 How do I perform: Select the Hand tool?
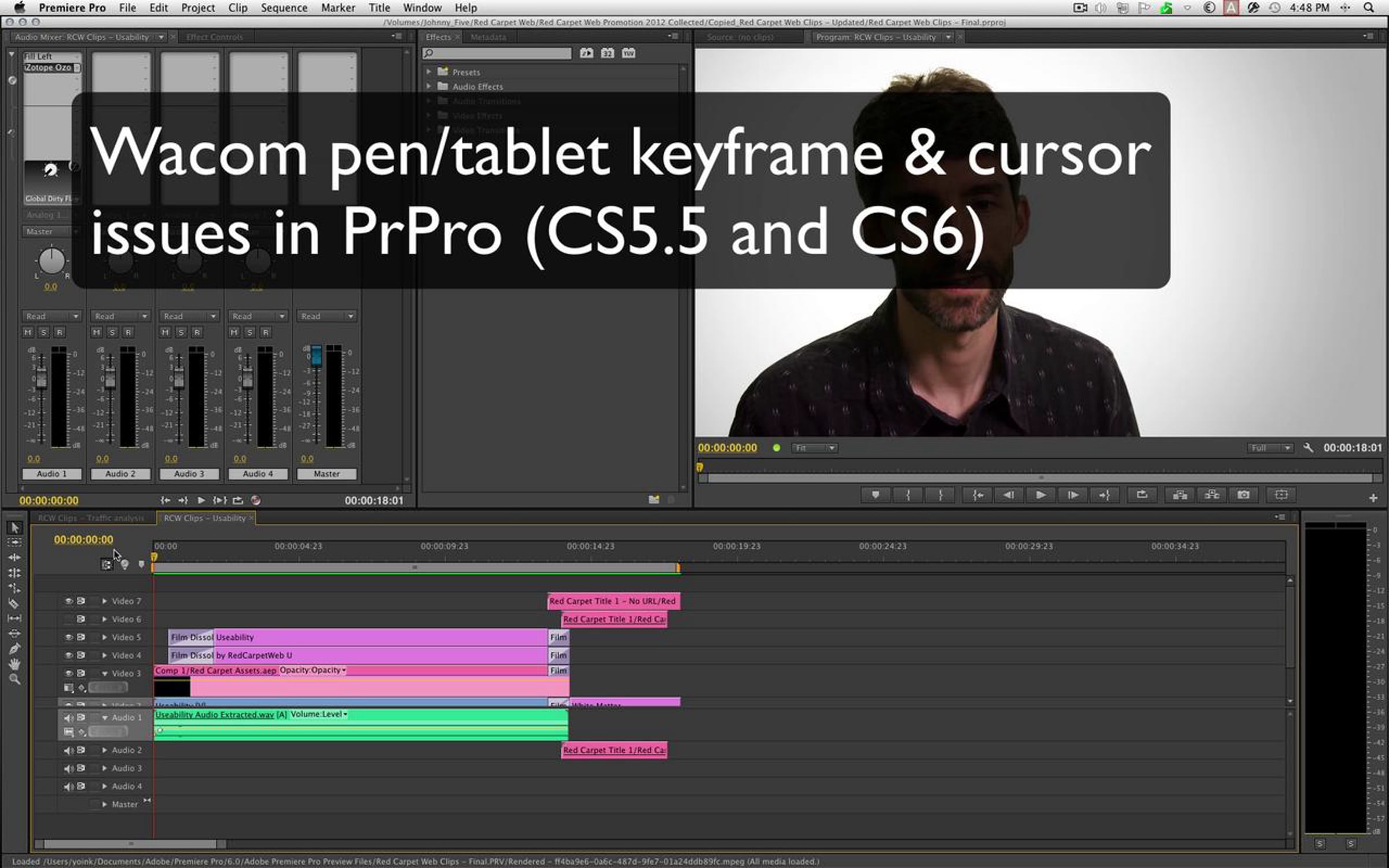coord(15,664)
